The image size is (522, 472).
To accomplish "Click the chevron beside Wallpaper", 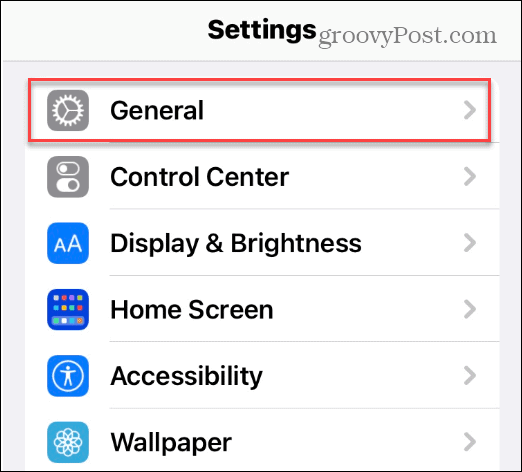I will (x=470, y=442).
